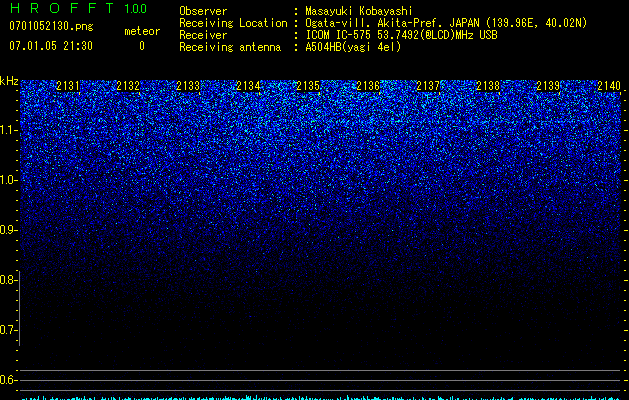Viewport: 629px width, 400px height.
Task: Click the Receiving antenna label
Action: tap(230, 47)
